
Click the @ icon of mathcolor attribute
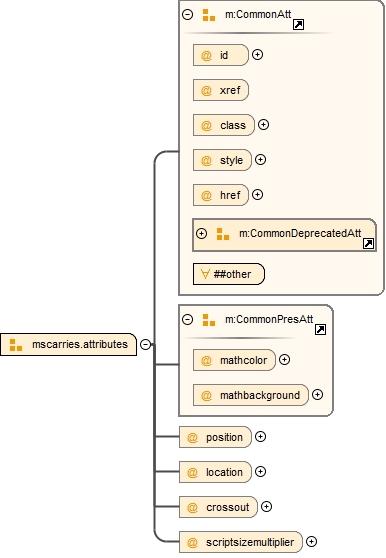pyautogui.click(x=206, y=360)
